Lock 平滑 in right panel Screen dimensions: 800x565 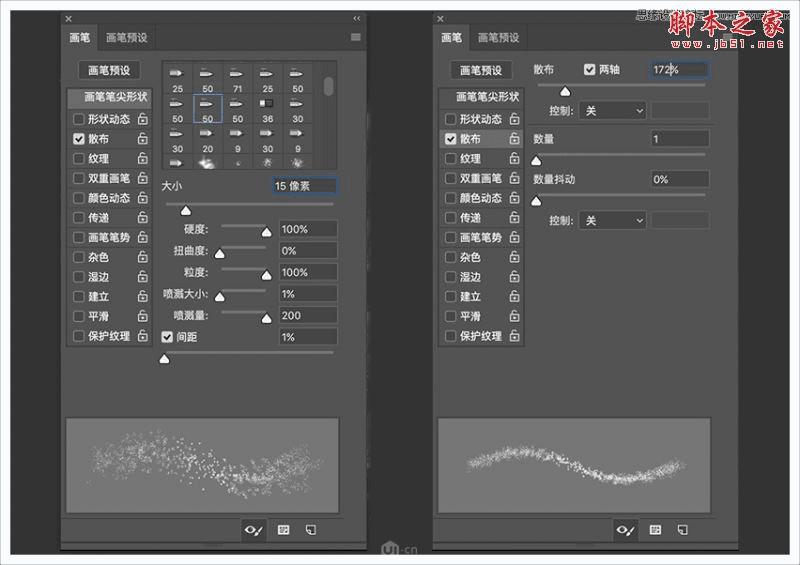tap(515, 316)
